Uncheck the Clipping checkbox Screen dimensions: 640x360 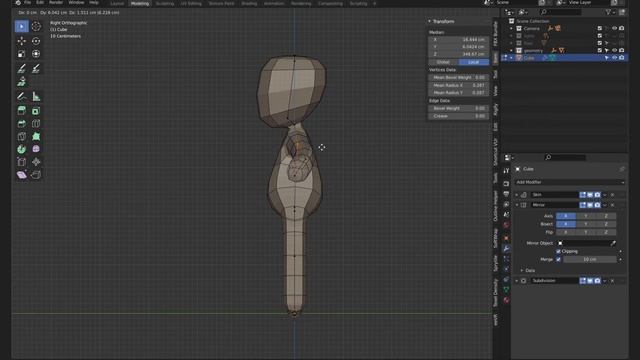558,251
